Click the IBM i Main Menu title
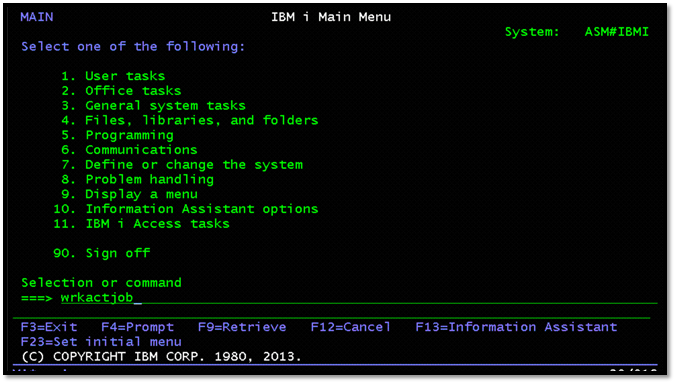Image resolution: width=676 pixels, height=384 pixels. (331, 17)
